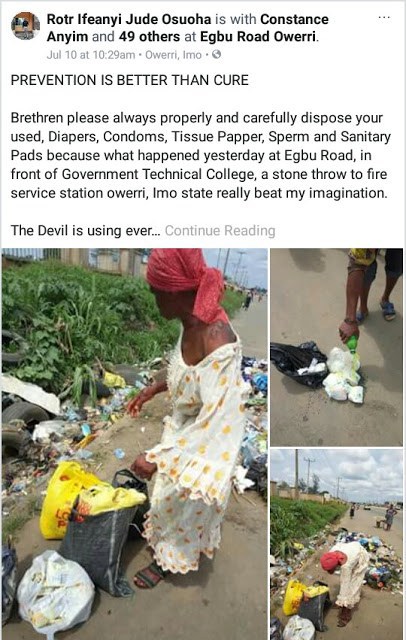
Task: Click the PREVENTION IS BETTER THAN CURE heading
Action: [x=130, y=80]
